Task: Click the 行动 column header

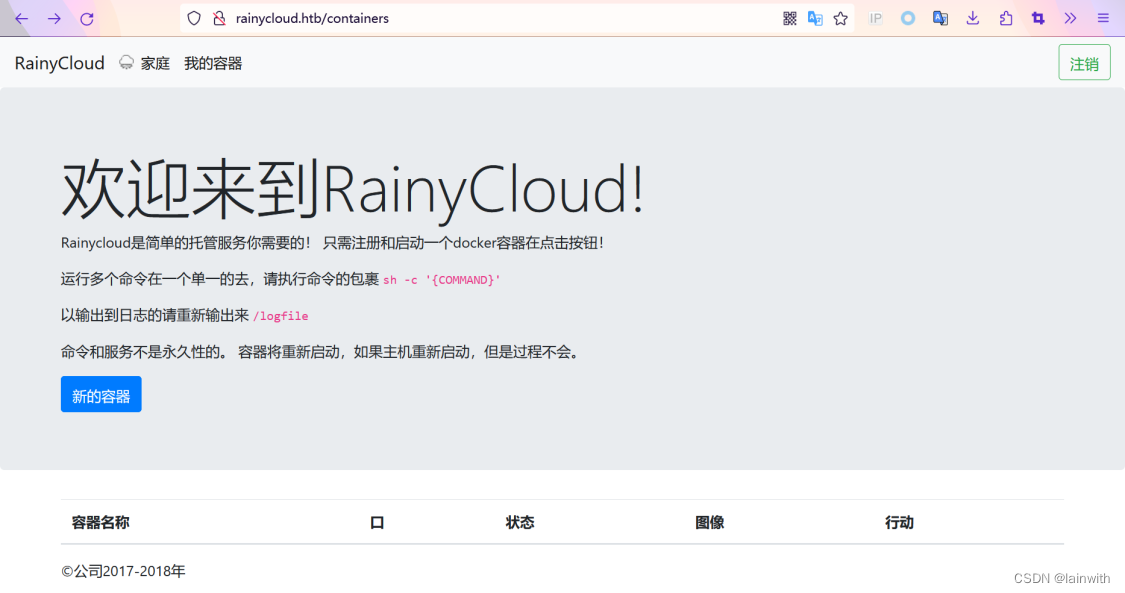Action: pyautogui.click(x=900, y=523)
